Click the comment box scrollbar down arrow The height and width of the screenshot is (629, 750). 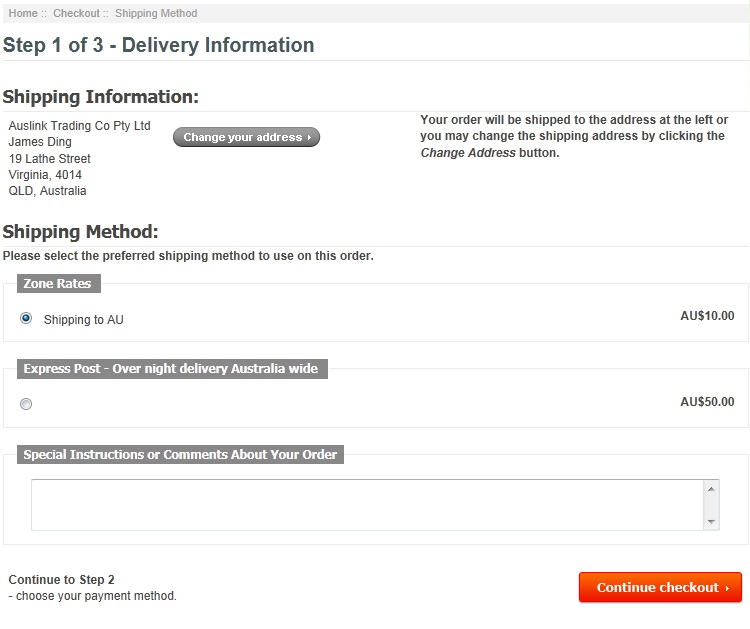pyautogui.click(x=711, y=522)
